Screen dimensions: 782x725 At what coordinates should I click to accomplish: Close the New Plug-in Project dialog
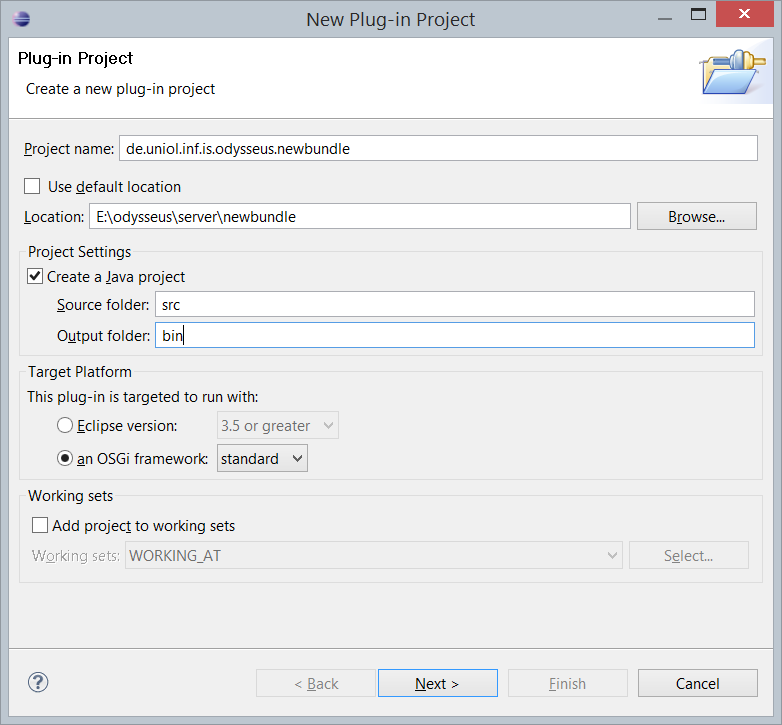(745, 14)
